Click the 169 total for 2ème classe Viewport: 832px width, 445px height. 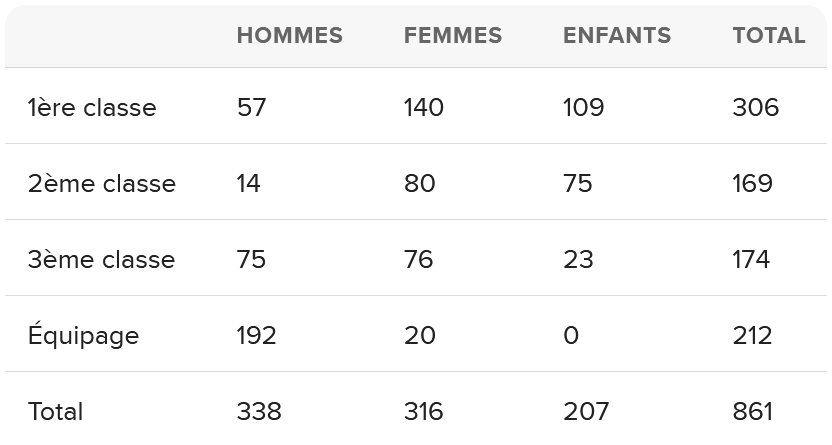click(752, 184)
